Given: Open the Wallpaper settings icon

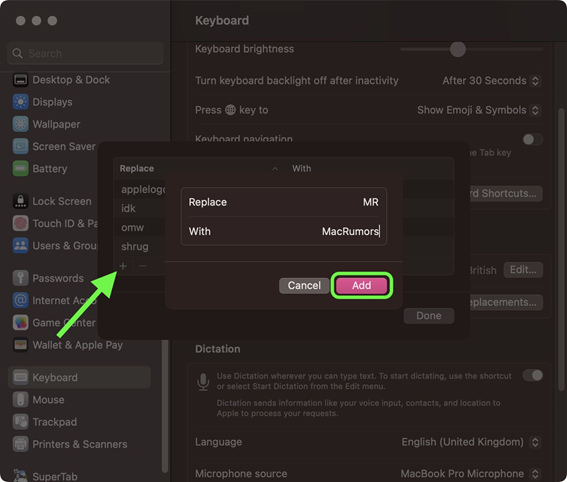Looking at the screenshot, I should click(20, 124).
